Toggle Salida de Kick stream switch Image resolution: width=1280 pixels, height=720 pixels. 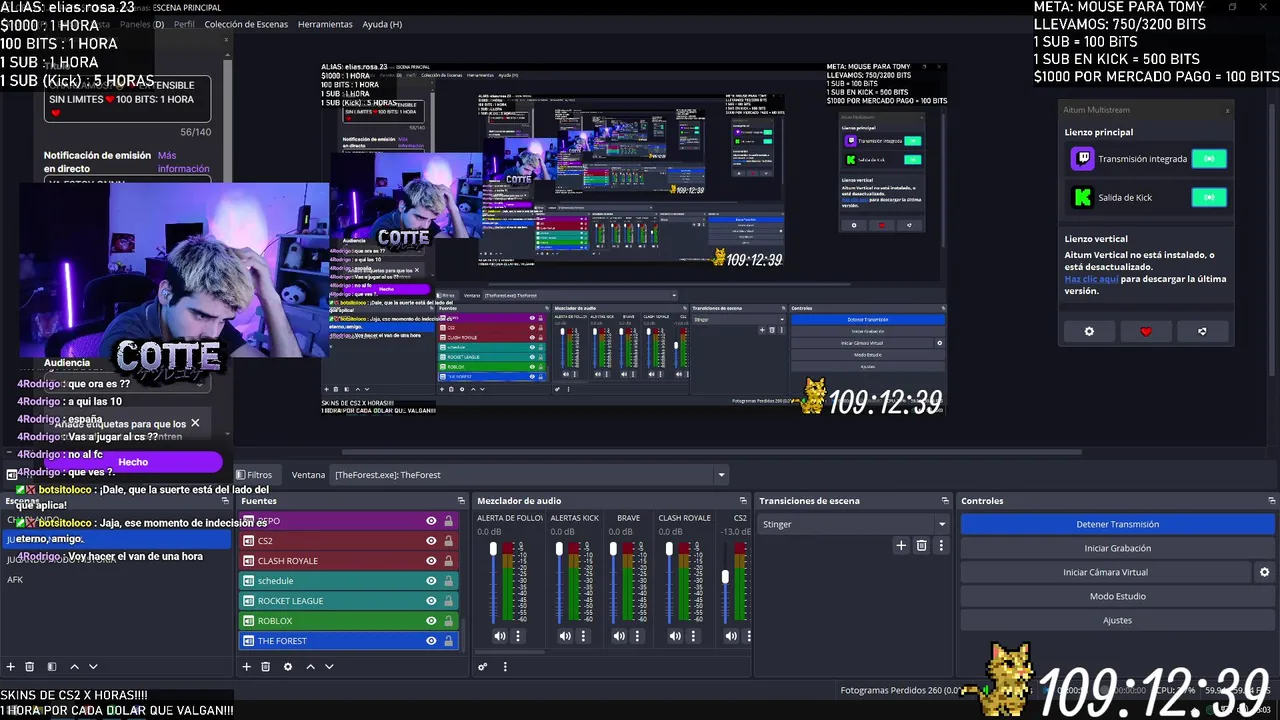[x=1209, y=197]
